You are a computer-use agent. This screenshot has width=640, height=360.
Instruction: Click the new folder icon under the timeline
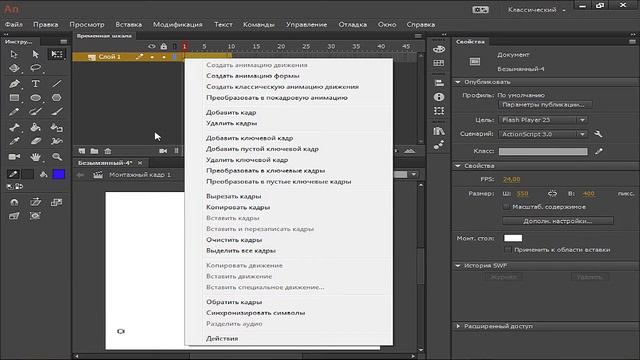(x=94, y=151)
